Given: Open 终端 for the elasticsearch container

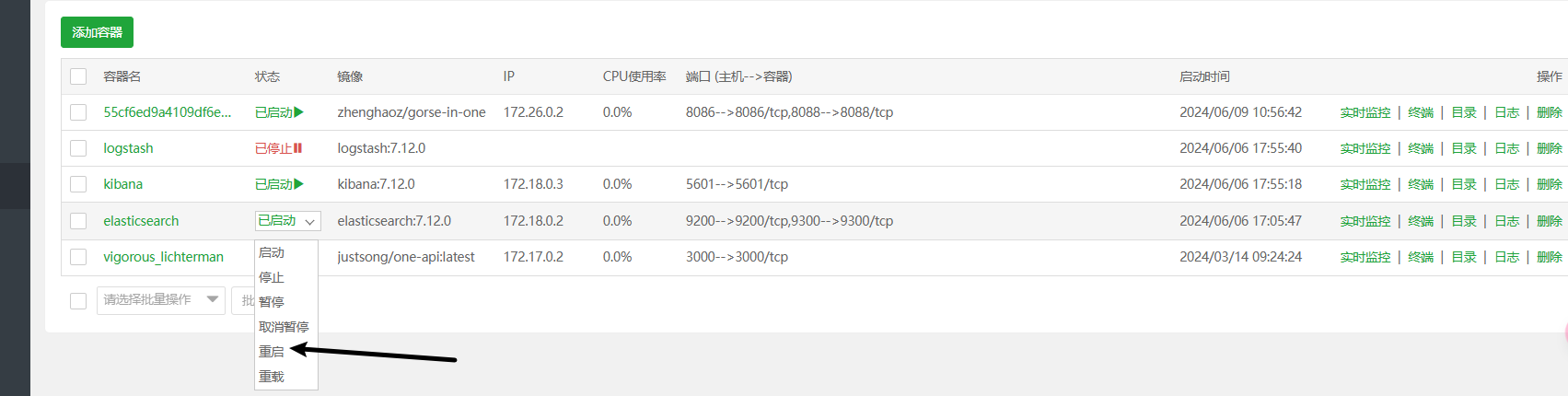Looking at the screenshot, I should coord(1421,221).
